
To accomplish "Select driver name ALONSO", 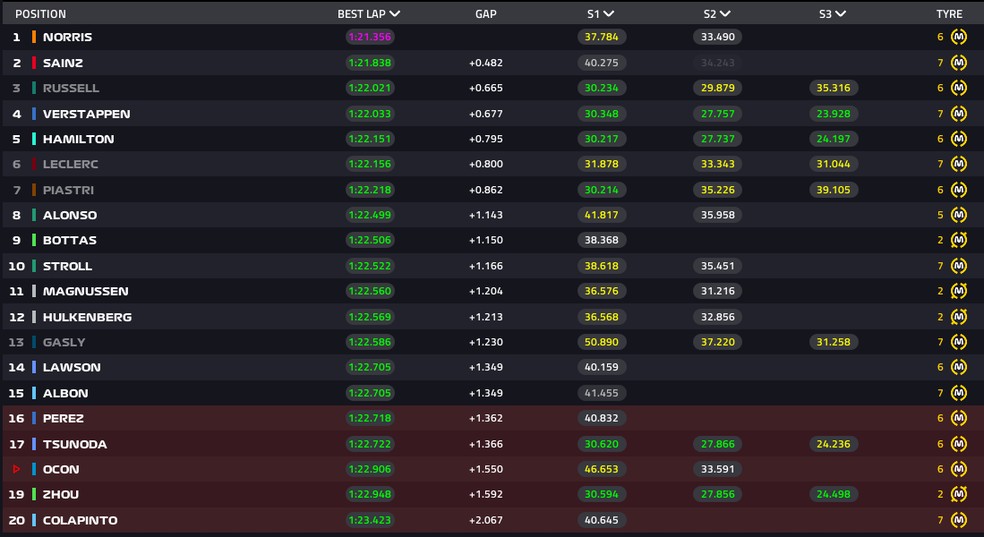I will (70, 215).
